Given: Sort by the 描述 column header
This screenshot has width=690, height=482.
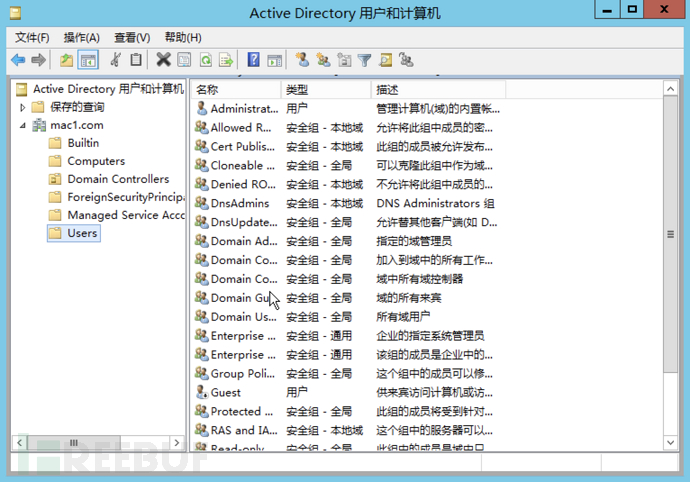Looking at the screenshot, I should [x=439, y=90].
